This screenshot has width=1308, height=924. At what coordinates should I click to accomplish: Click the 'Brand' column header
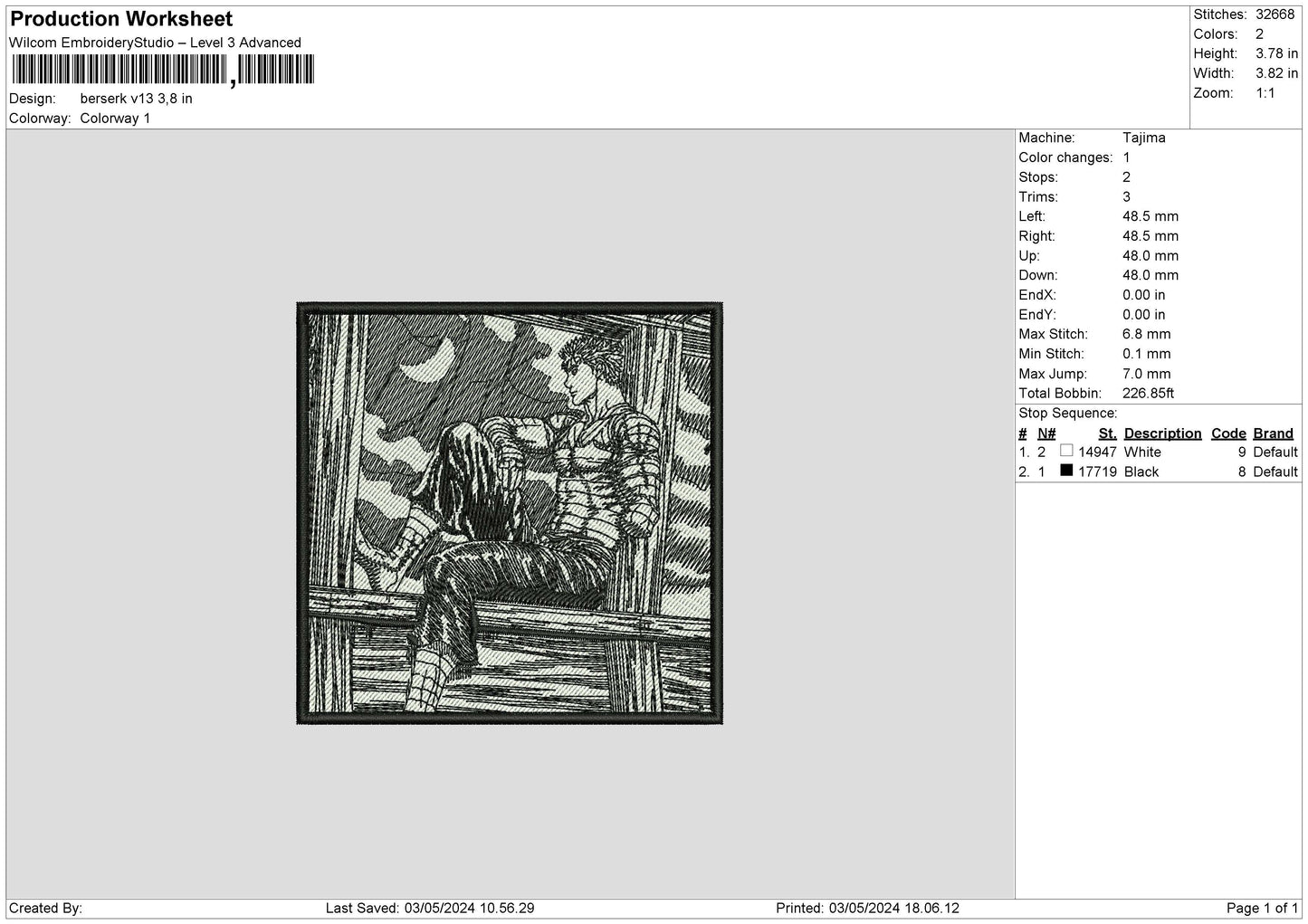tap(1273, 433)
